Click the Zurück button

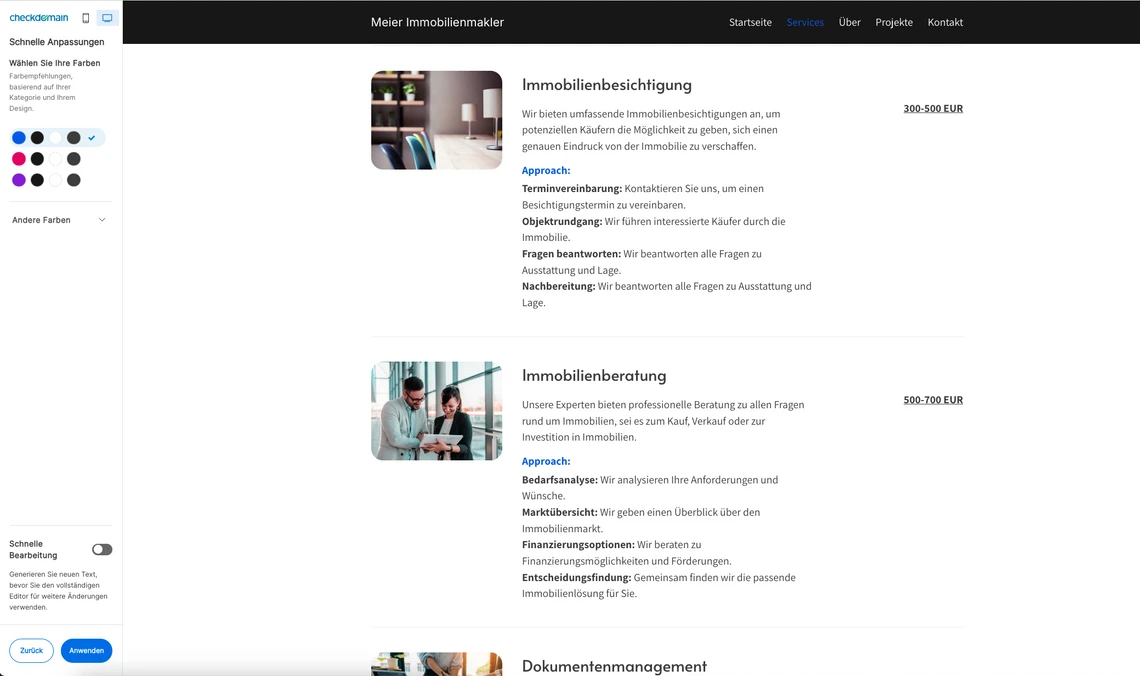[31, 650]
